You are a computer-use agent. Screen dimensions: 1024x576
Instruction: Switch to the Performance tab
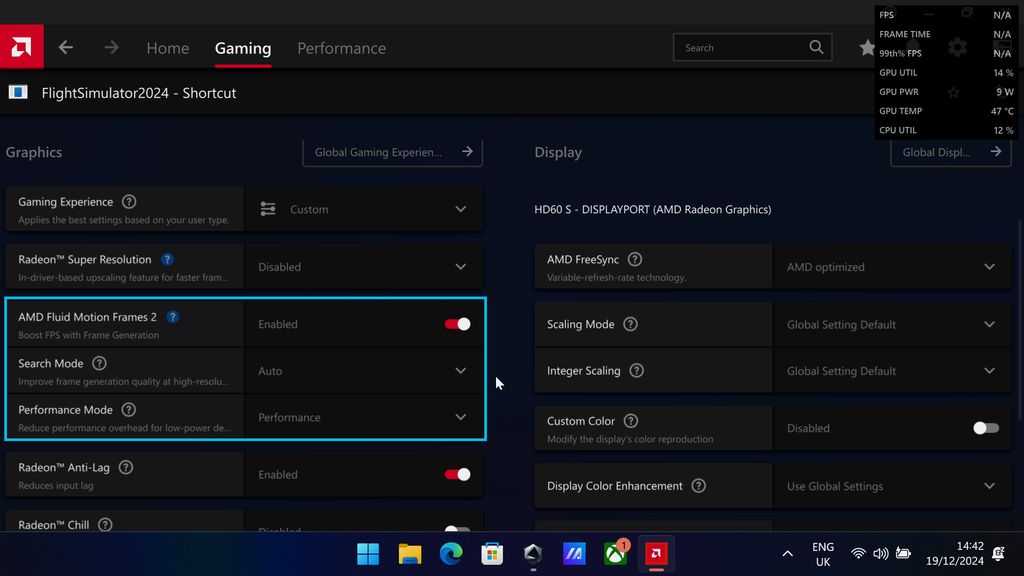coord(341,47)
